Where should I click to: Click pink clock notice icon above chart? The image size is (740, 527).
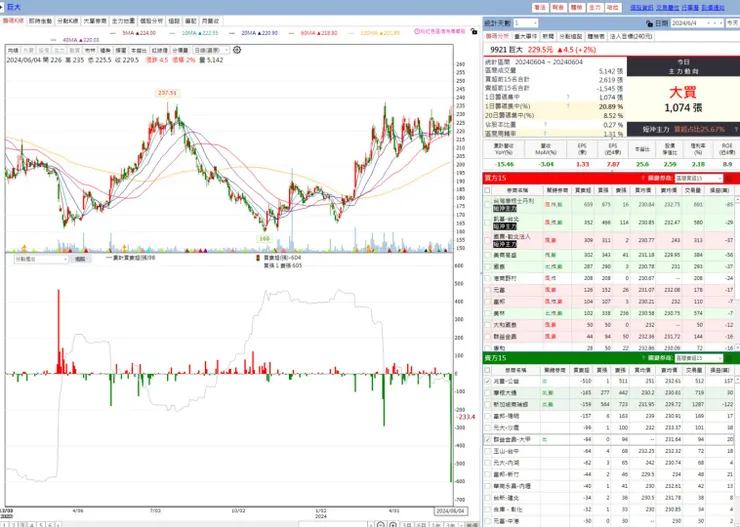[417, 31]
